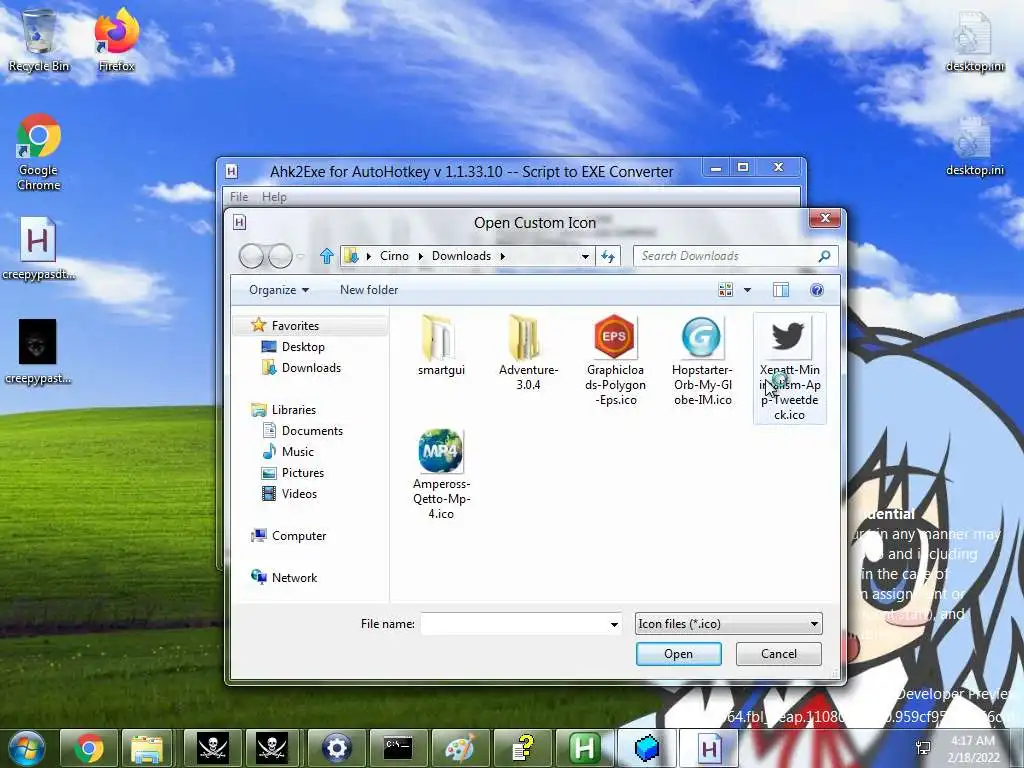This screenshot has width=1024, height=768.
Task: Open the File menu in Ahk2Exe
Action: (238, 197)
